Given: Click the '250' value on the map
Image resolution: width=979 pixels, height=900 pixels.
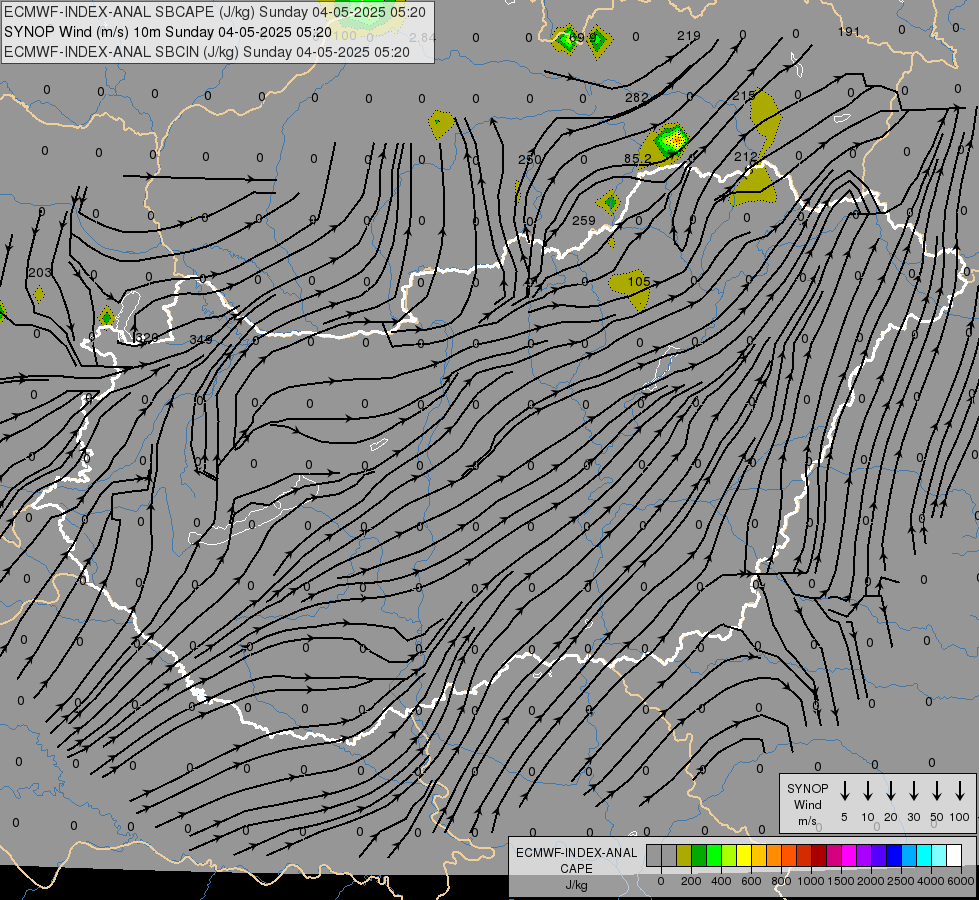Looking at the screenshot, I should pyautogui.click(x=529, y=159).
